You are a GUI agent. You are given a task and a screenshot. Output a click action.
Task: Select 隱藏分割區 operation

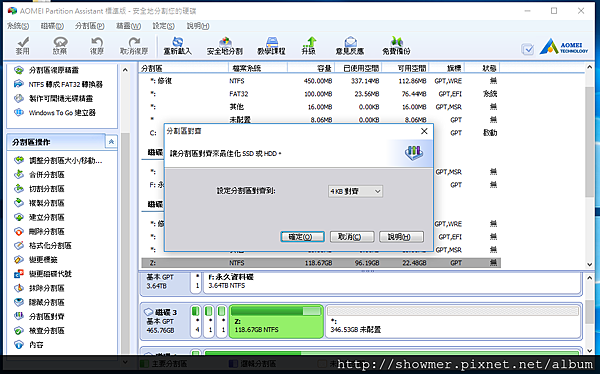[39, 302]
